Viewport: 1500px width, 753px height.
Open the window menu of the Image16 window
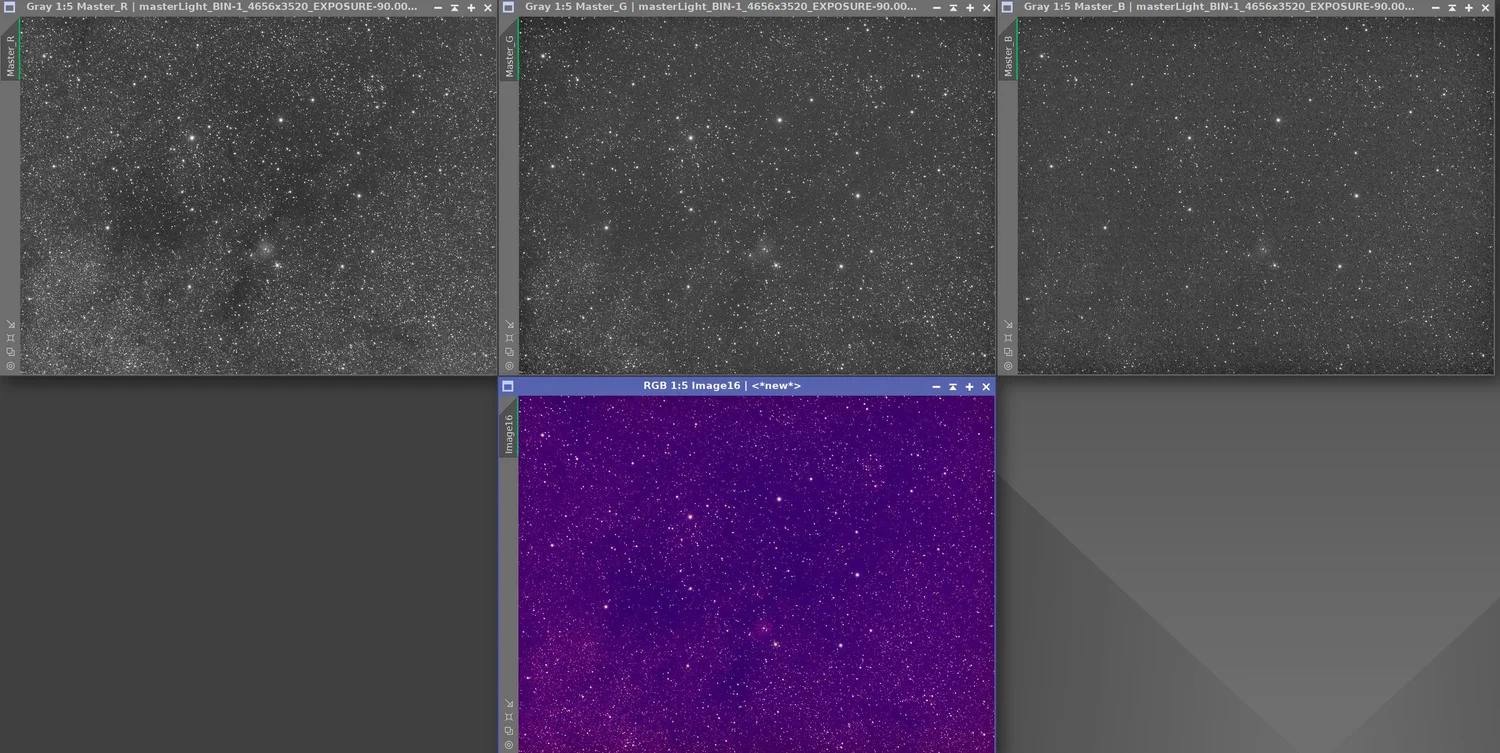click(x=507, y=386)
